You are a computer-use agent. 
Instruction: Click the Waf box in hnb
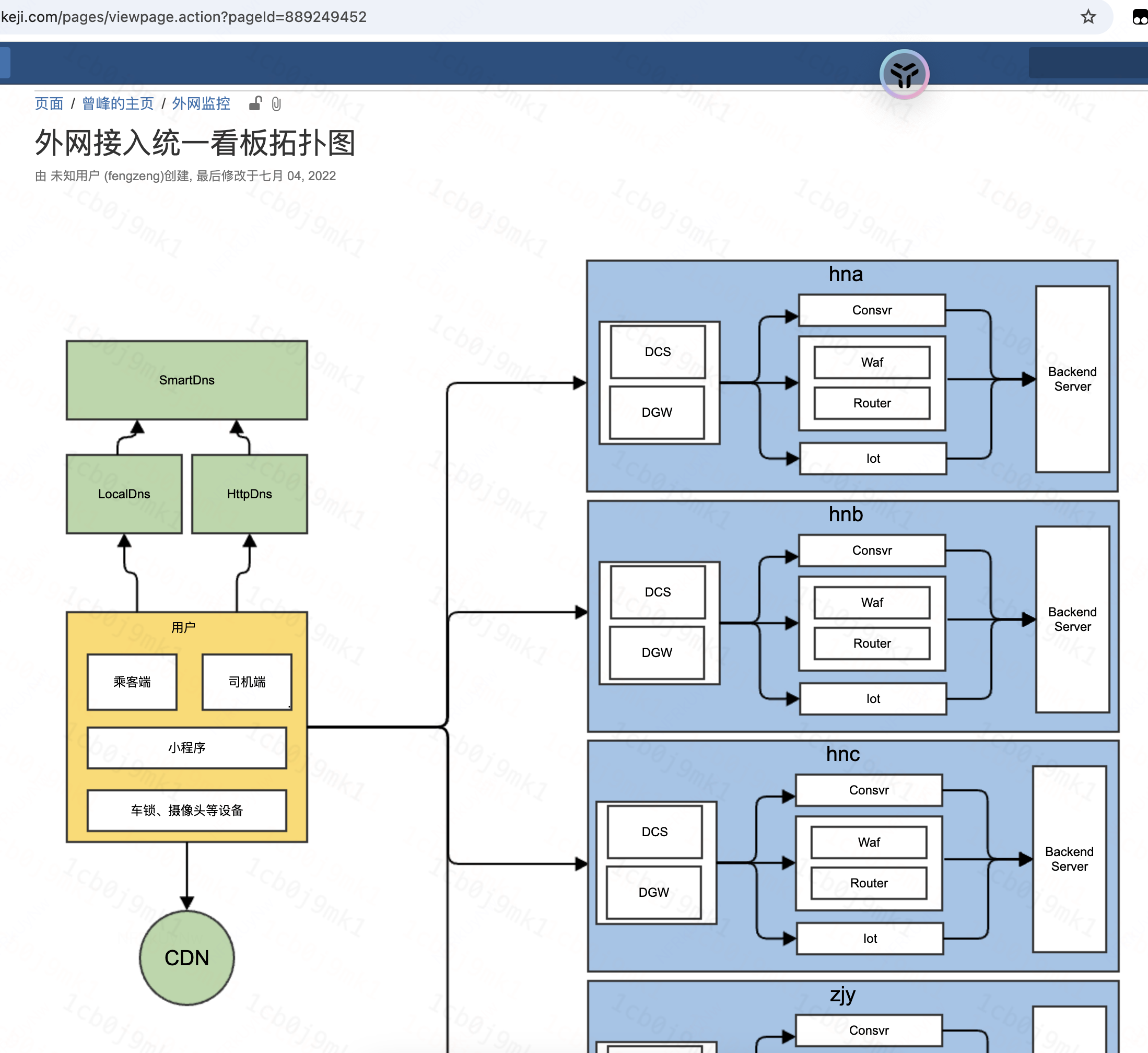click(872, 603)
